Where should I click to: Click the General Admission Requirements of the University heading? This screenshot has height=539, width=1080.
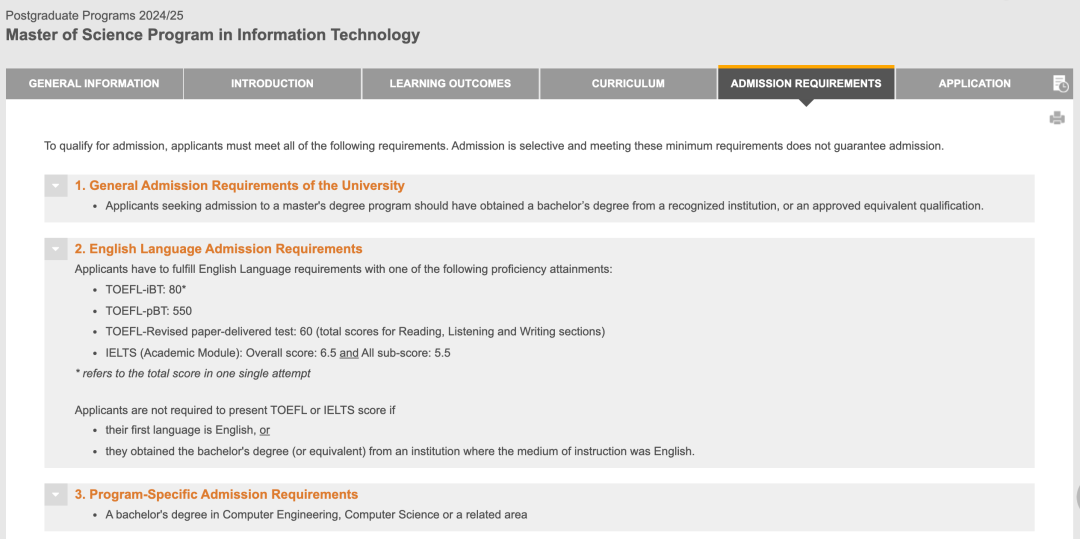tap(240, 186)
